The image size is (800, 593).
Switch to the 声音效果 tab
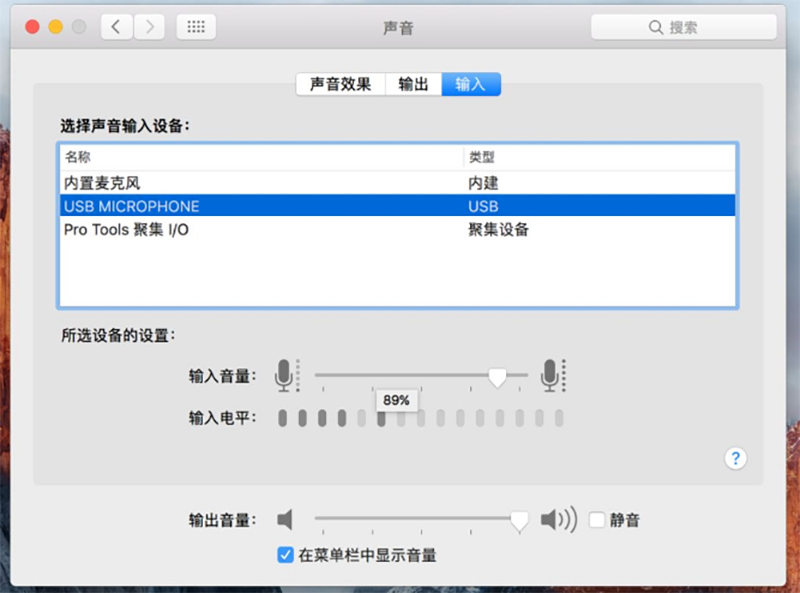click(340, 84)
